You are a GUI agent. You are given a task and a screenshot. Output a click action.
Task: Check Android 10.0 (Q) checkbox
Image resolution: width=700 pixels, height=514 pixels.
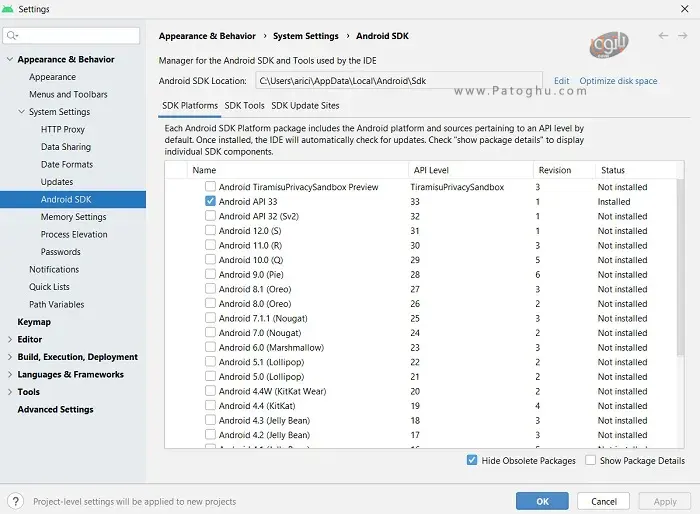coord(210,259)
